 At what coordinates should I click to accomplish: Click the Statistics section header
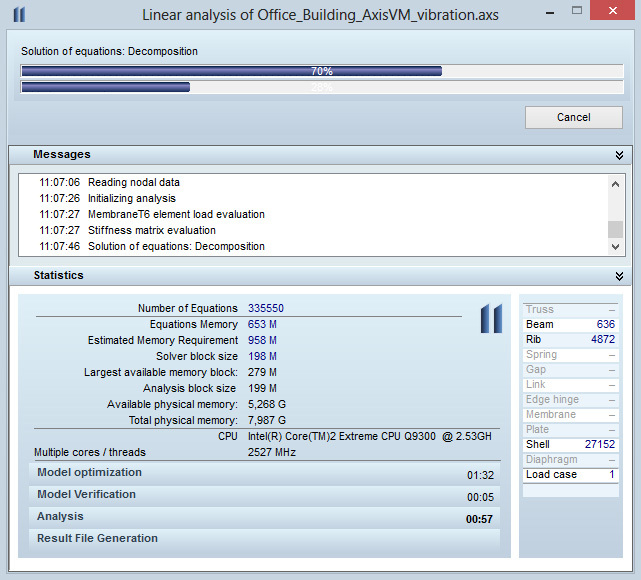[59, 275]
